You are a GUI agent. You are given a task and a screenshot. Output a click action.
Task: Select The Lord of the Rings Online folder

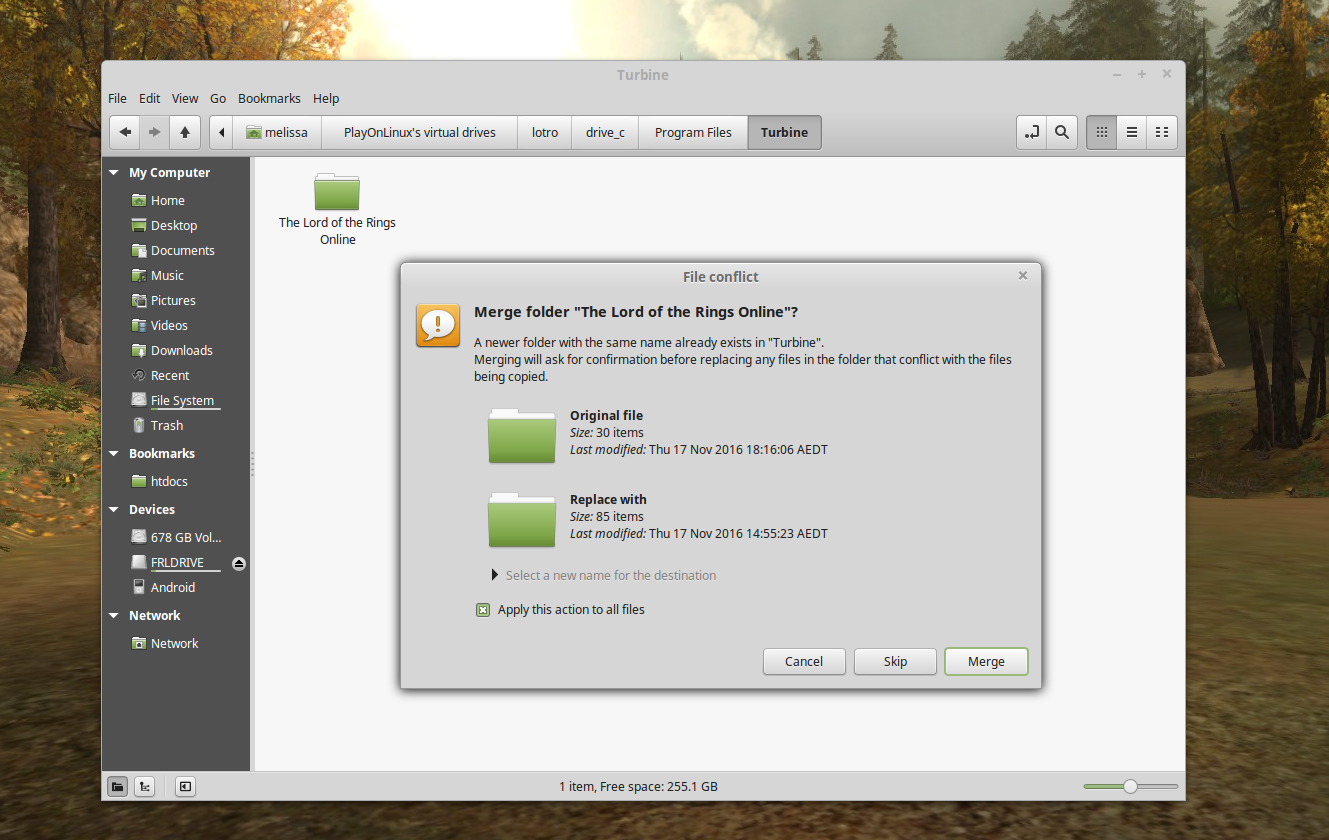pos(337,209)
